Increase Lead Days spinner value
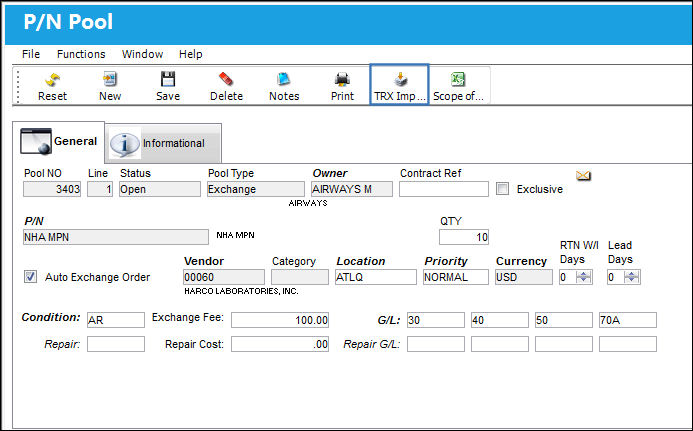The width and height of the screenshot is (693, 431). point(632,274)
